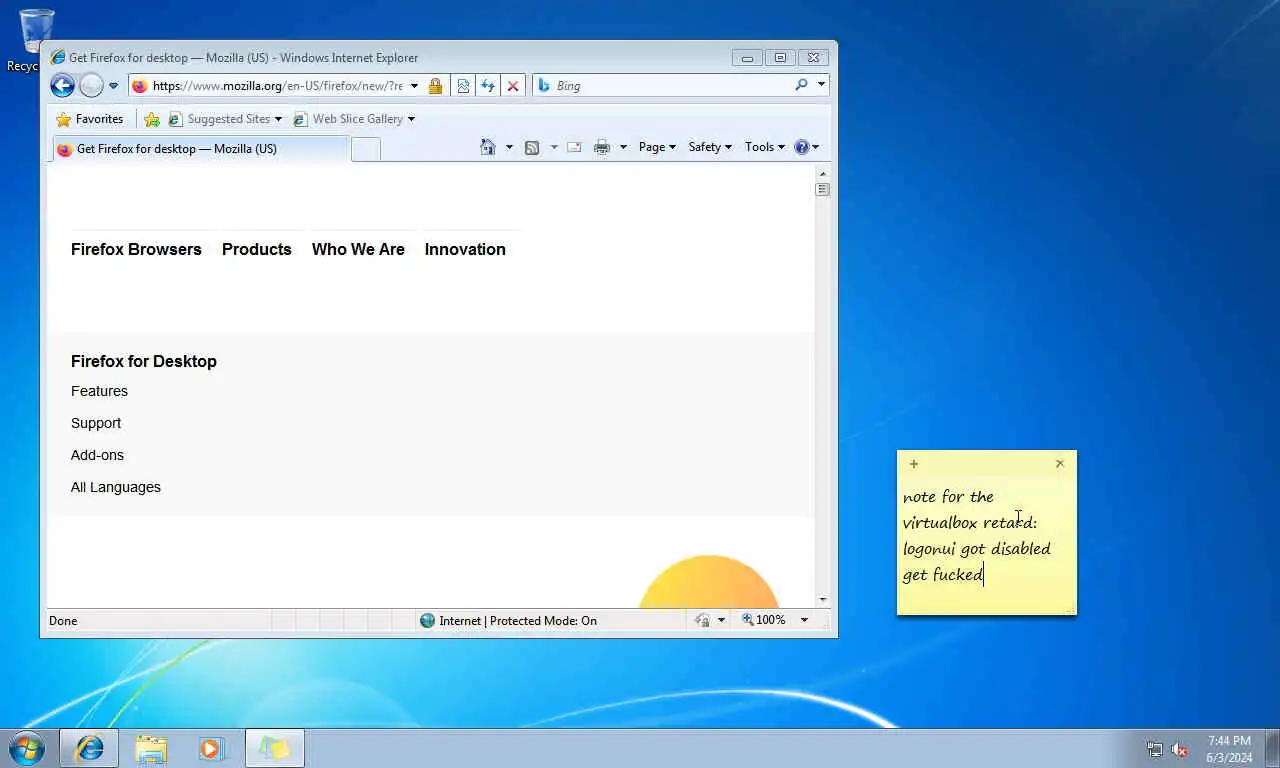Open the Windows Start orb

pyautogui.click(x=26, y=748)
